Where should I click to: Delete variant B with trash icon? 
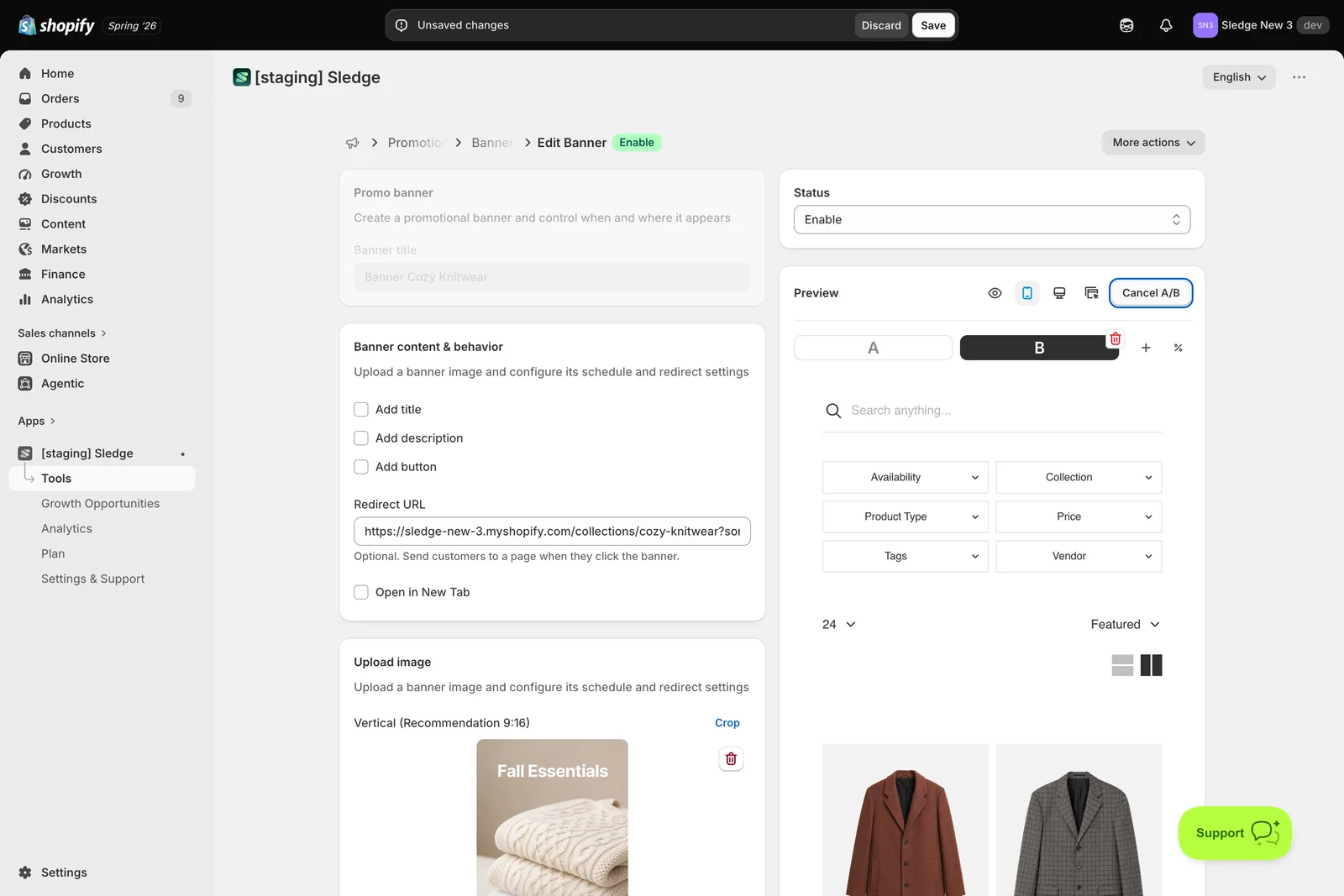(1116, 339)
